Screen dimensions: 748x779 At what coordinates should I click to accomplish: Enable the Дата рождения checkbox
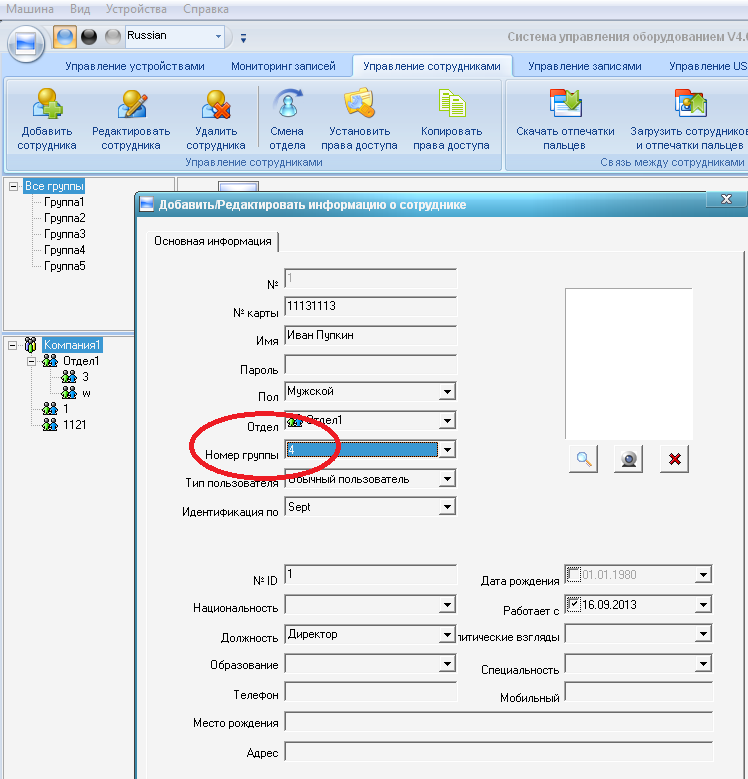tap(574, 574)
